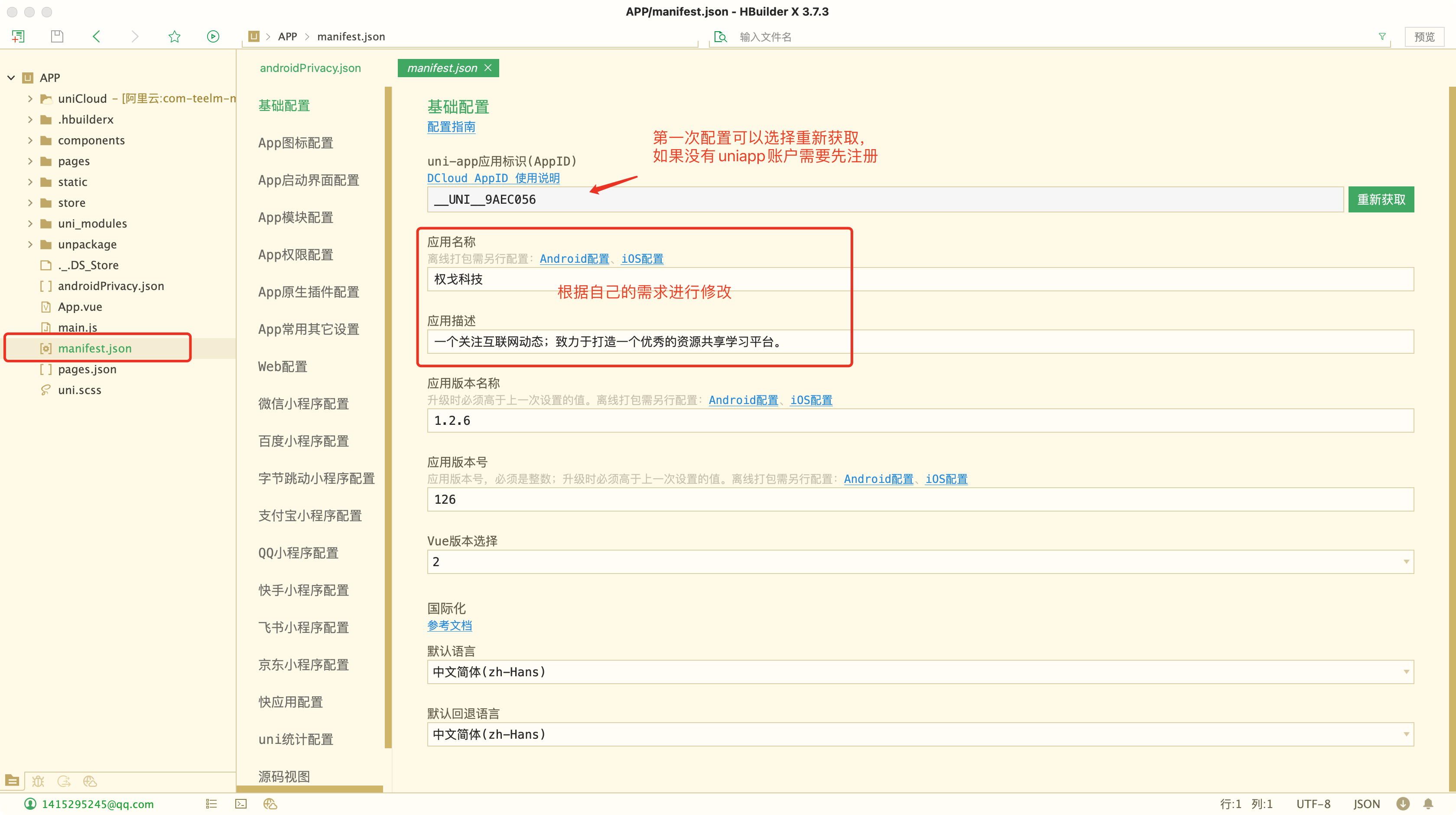Viewport: 1456px width, 815px height.
Task: Select 微信小程序配置 section
Action: coord(303,404)
